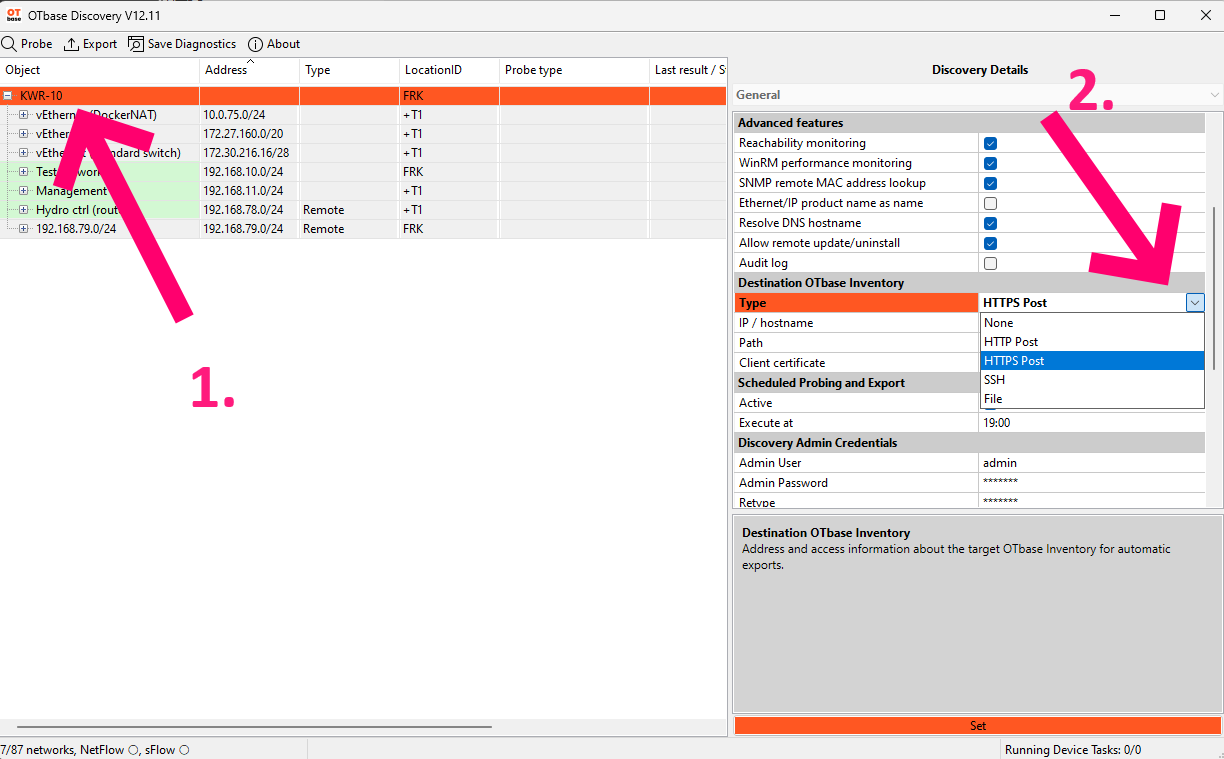Click the NetFlow status indicator circle
The height and width of the screenshot is (759, 1224).
(x=133, y=750)
